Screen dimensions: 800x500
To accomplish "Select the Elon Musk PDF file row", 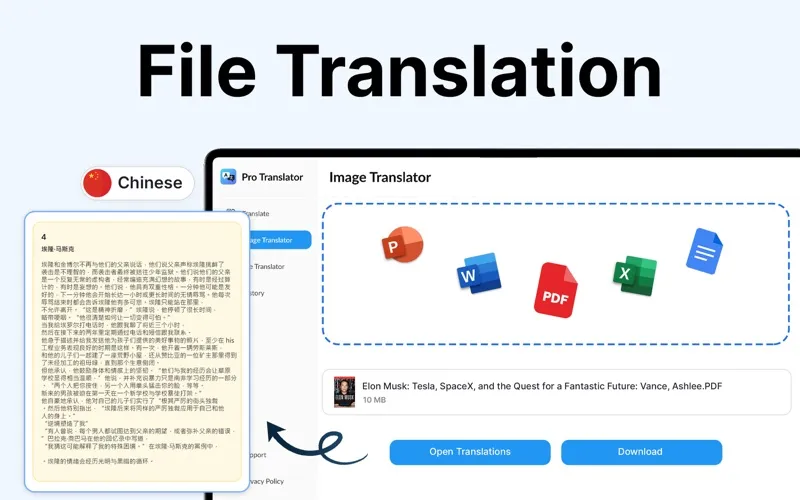I will pos(557,392).
